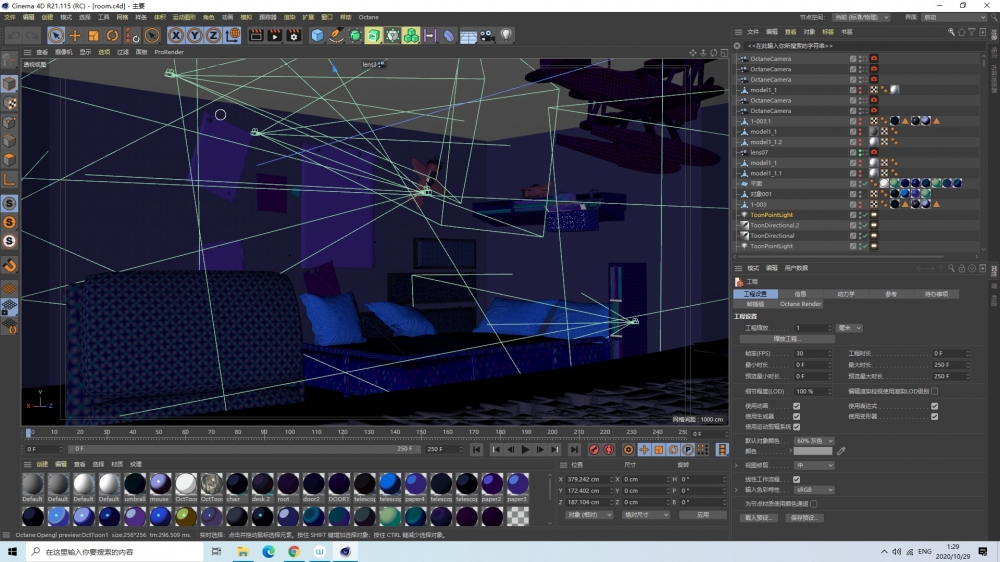1000x562 pixels.
Task: Enable 为节点材质使用颜色通道 checkbox
Action: click(813, 503)
